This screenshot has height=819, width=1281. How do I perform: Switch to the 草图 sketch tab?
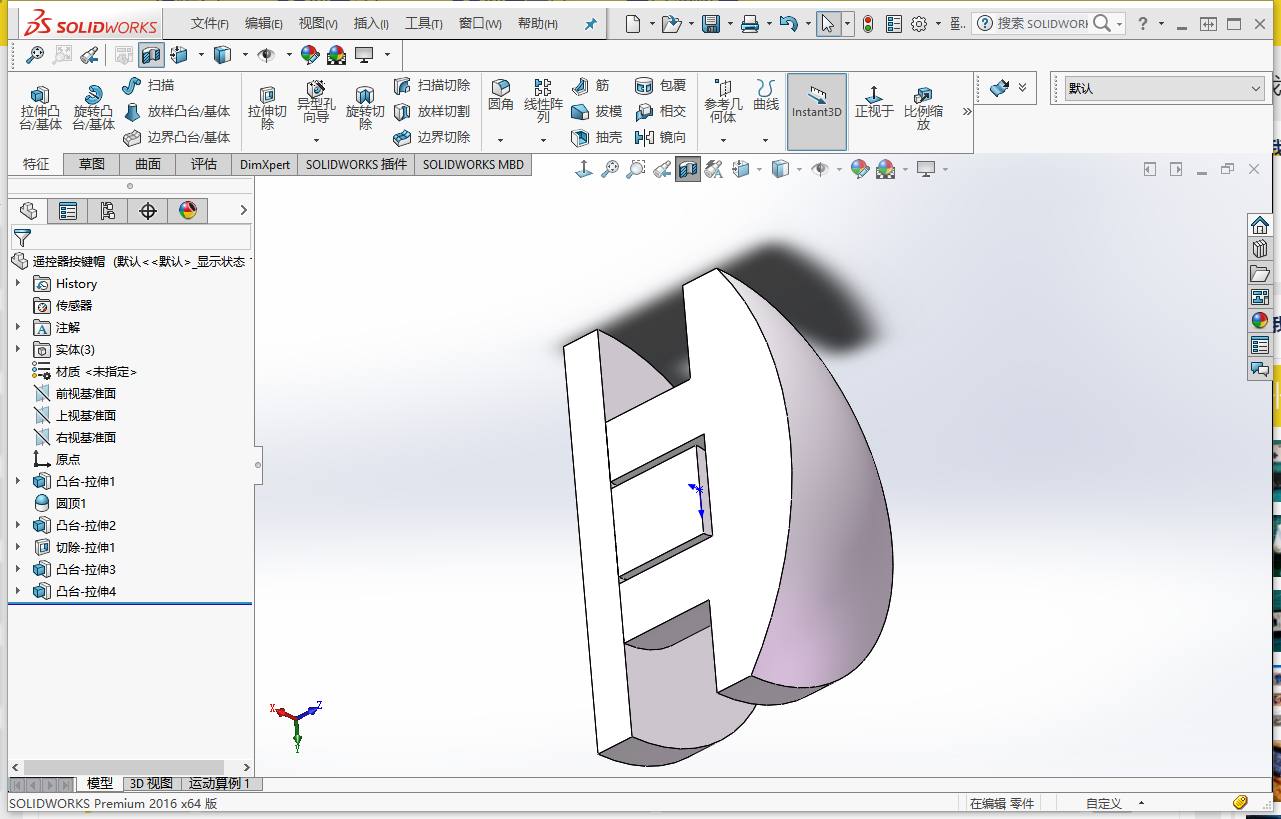[x=92, y=164]
